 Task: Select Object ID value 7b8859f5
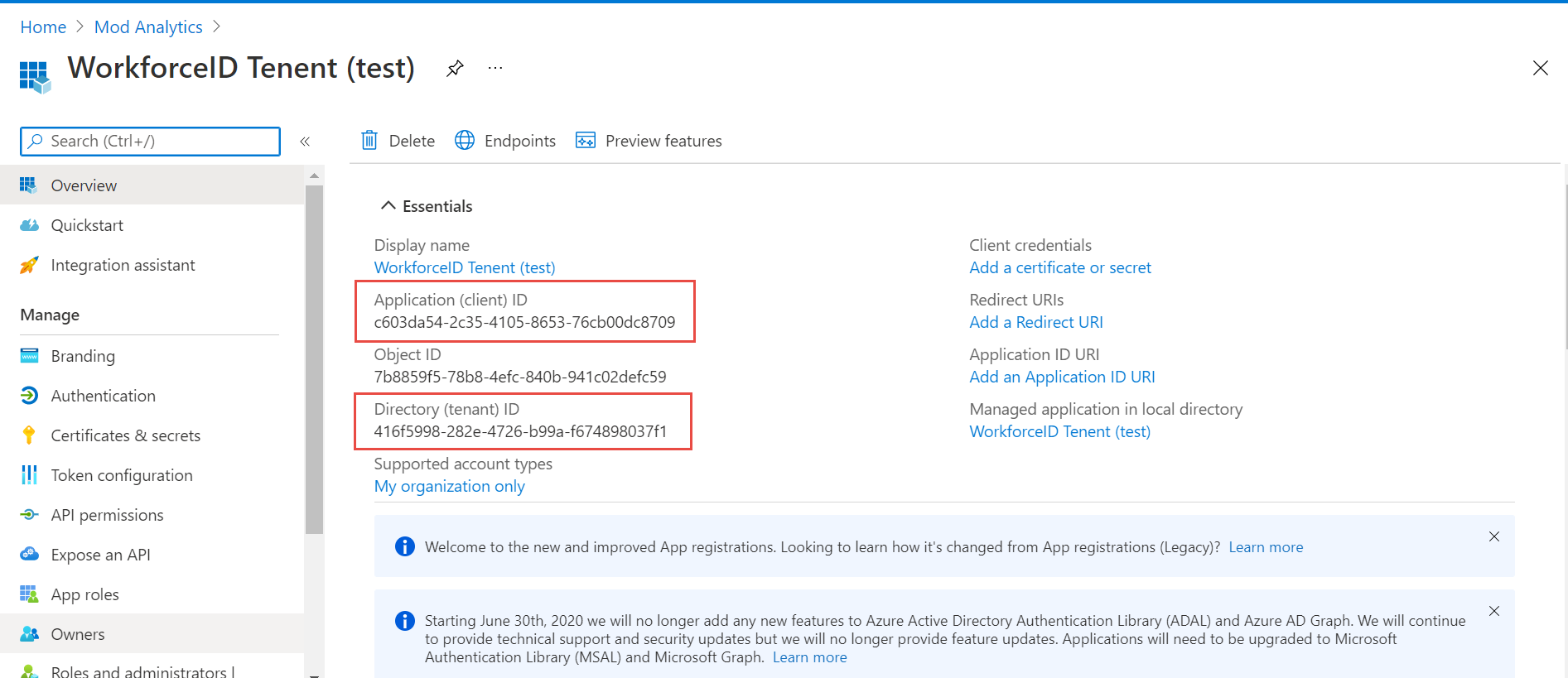520,377
